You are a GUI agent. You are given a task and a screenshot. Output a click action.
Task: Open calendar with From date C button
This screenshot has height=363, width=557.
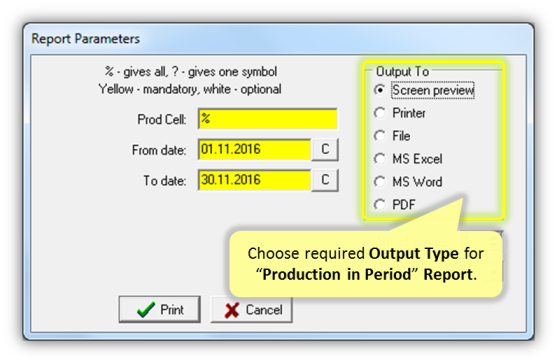click(325, 150)
